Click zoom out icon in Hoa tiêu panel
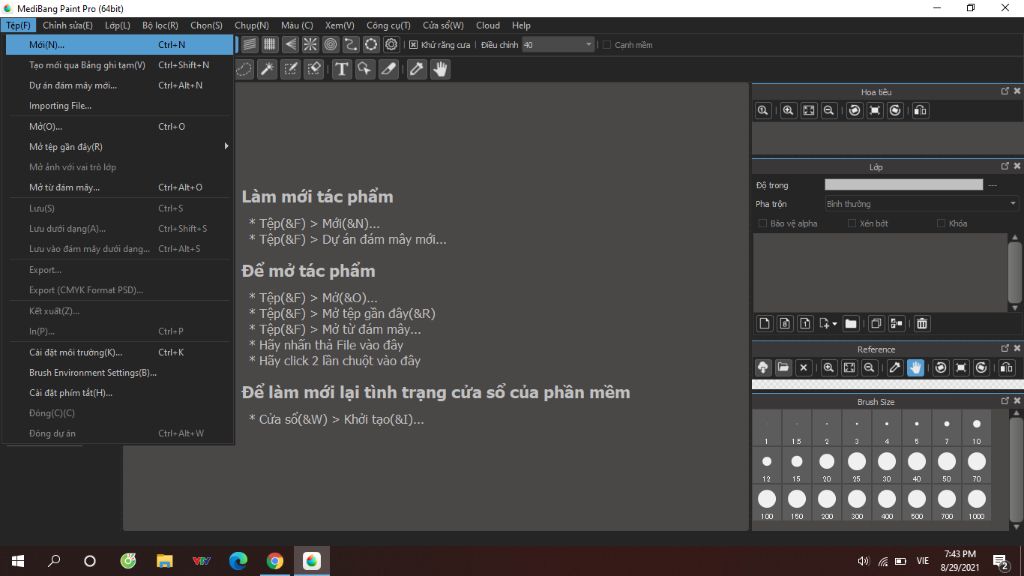Viewport: 1024px width, 576px height. pyautogui.click(x=829, y=110)
